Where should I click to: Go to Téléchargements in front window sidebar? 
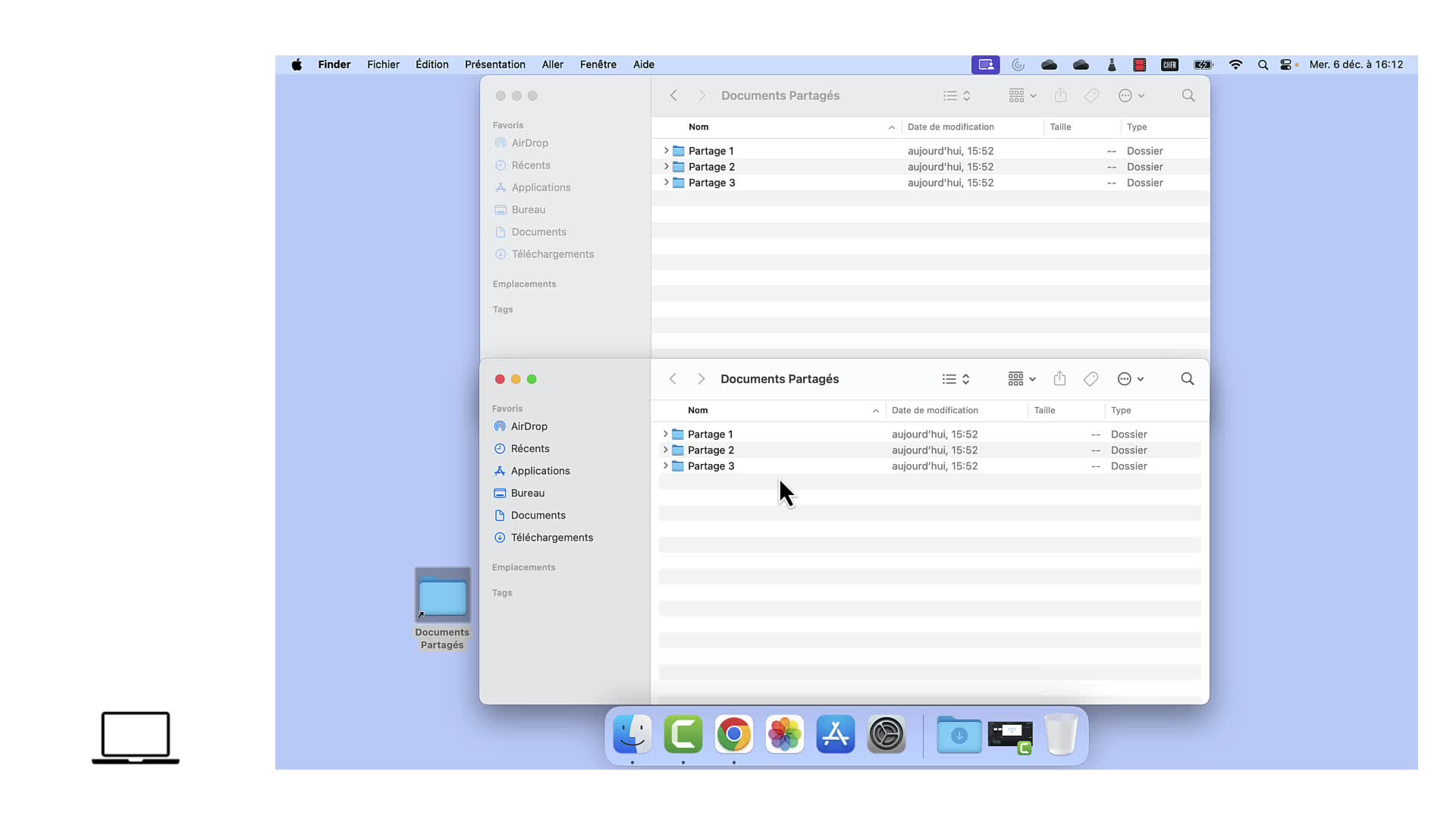[551, 538]
